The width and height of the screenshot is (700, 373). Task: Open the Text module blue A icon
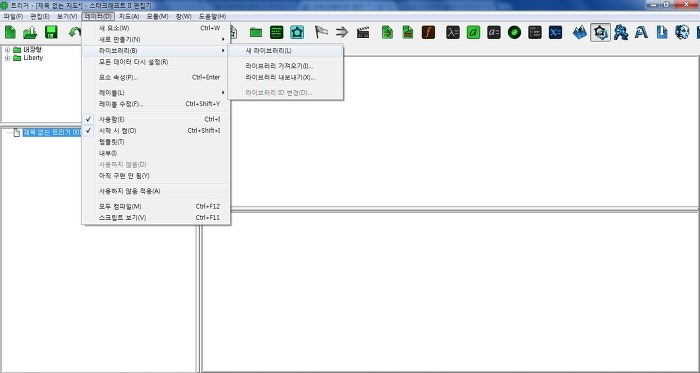pos(642,32)
